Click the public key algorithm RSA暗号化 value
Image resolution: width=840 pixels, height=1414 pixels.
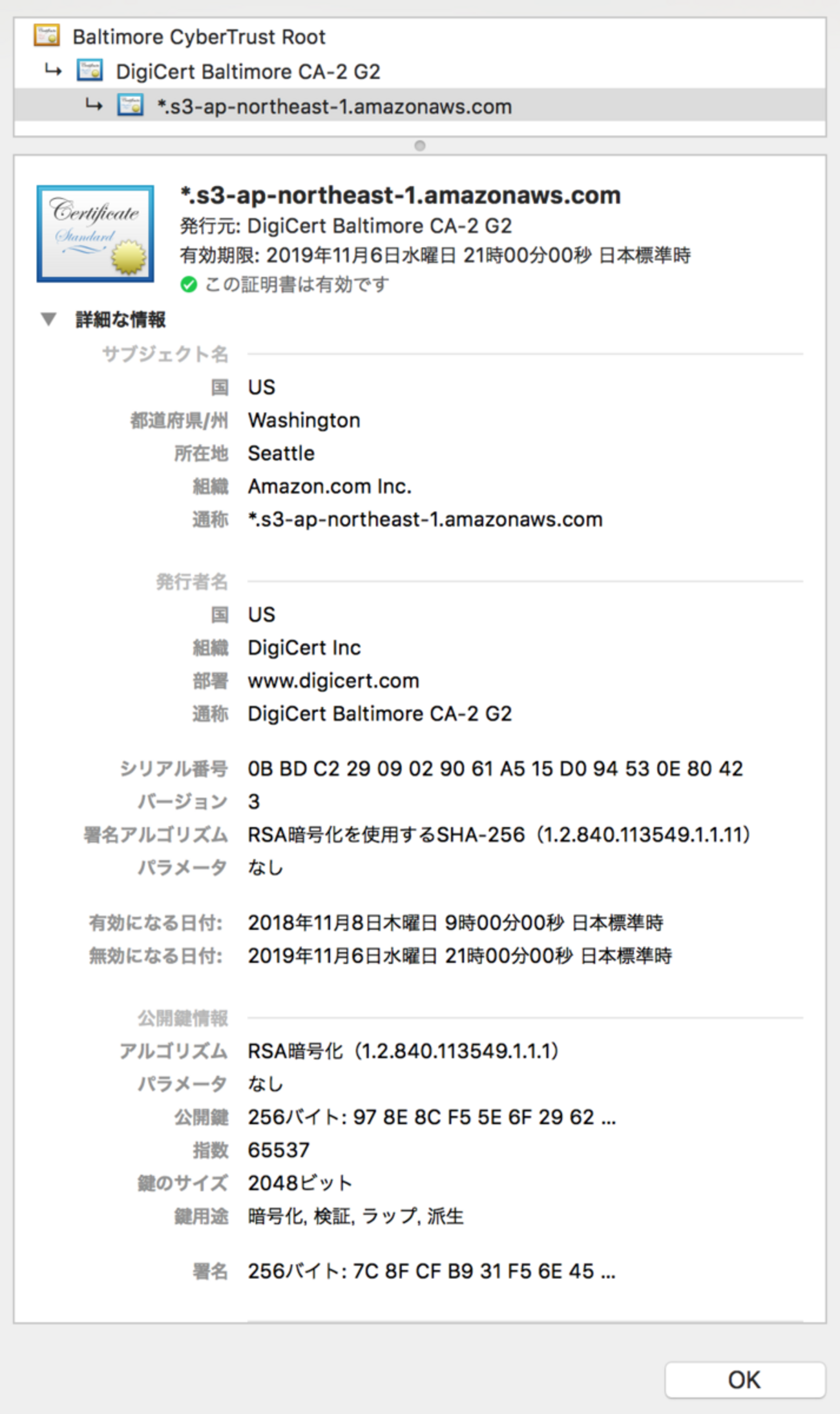click(x=404, y=1051)
